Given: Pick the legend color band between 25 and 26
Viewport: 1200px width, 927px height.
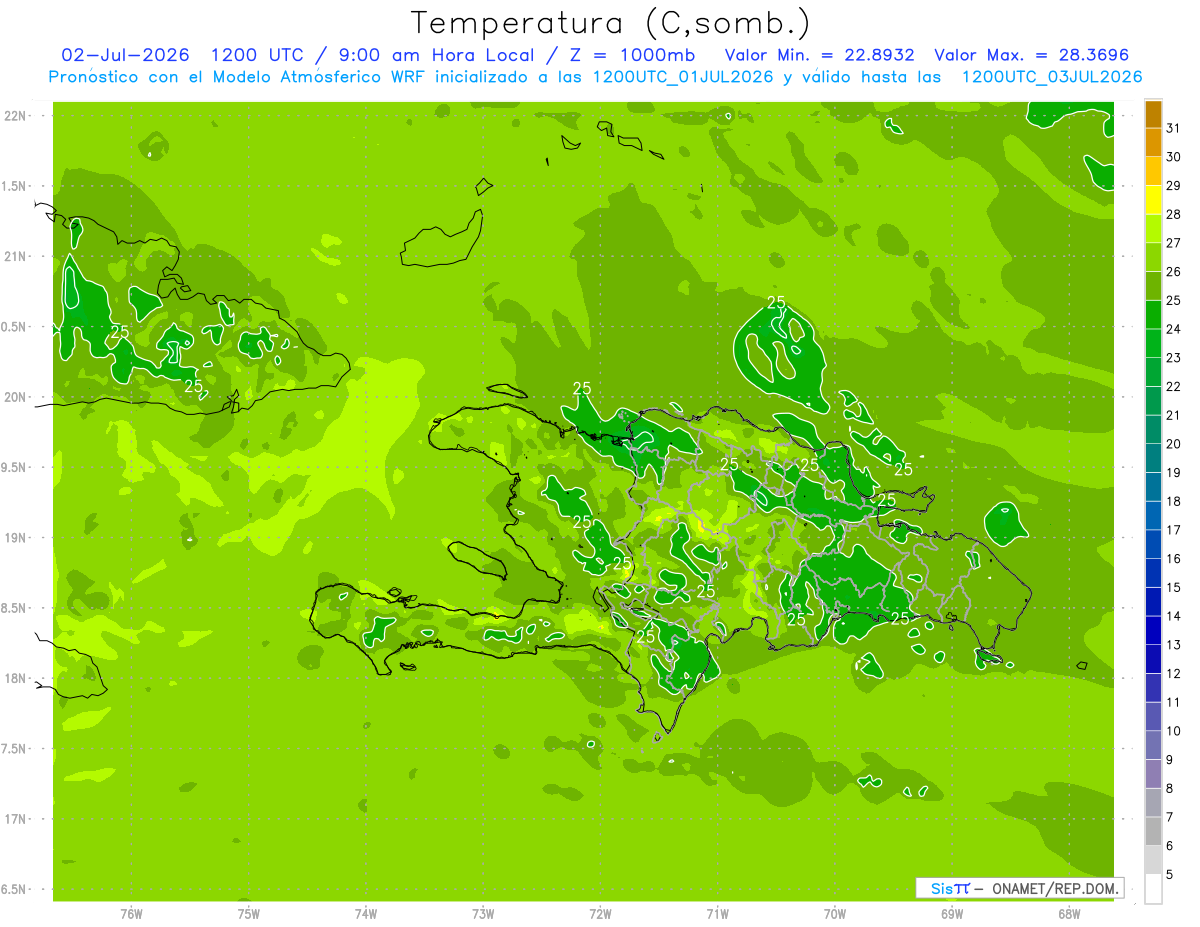Looking at the screenshot, I should pyautogui.click(x=1153, y=286).
